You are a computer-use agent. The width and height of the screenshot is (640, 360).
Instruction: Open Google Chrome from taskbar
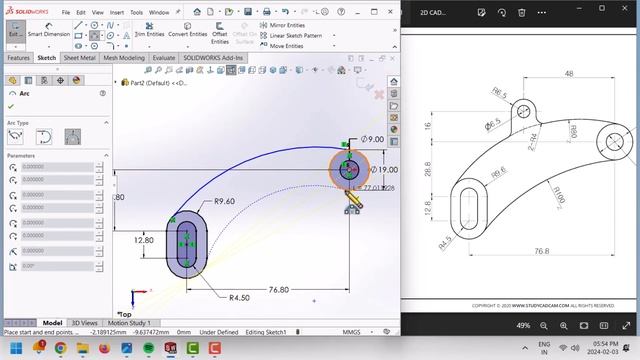pos(60,348)
